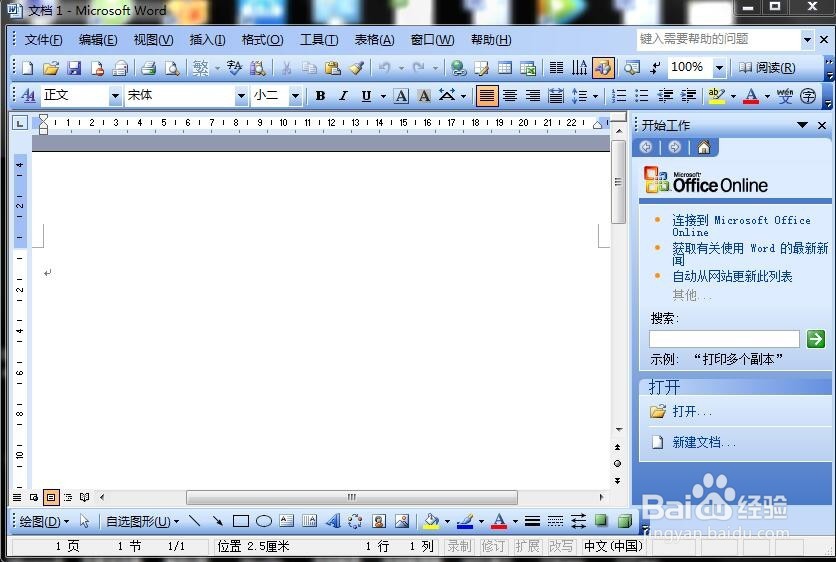Create a new blank document icon
The width and height of the screenshot is (836, 562).
(x=28, y=68)
